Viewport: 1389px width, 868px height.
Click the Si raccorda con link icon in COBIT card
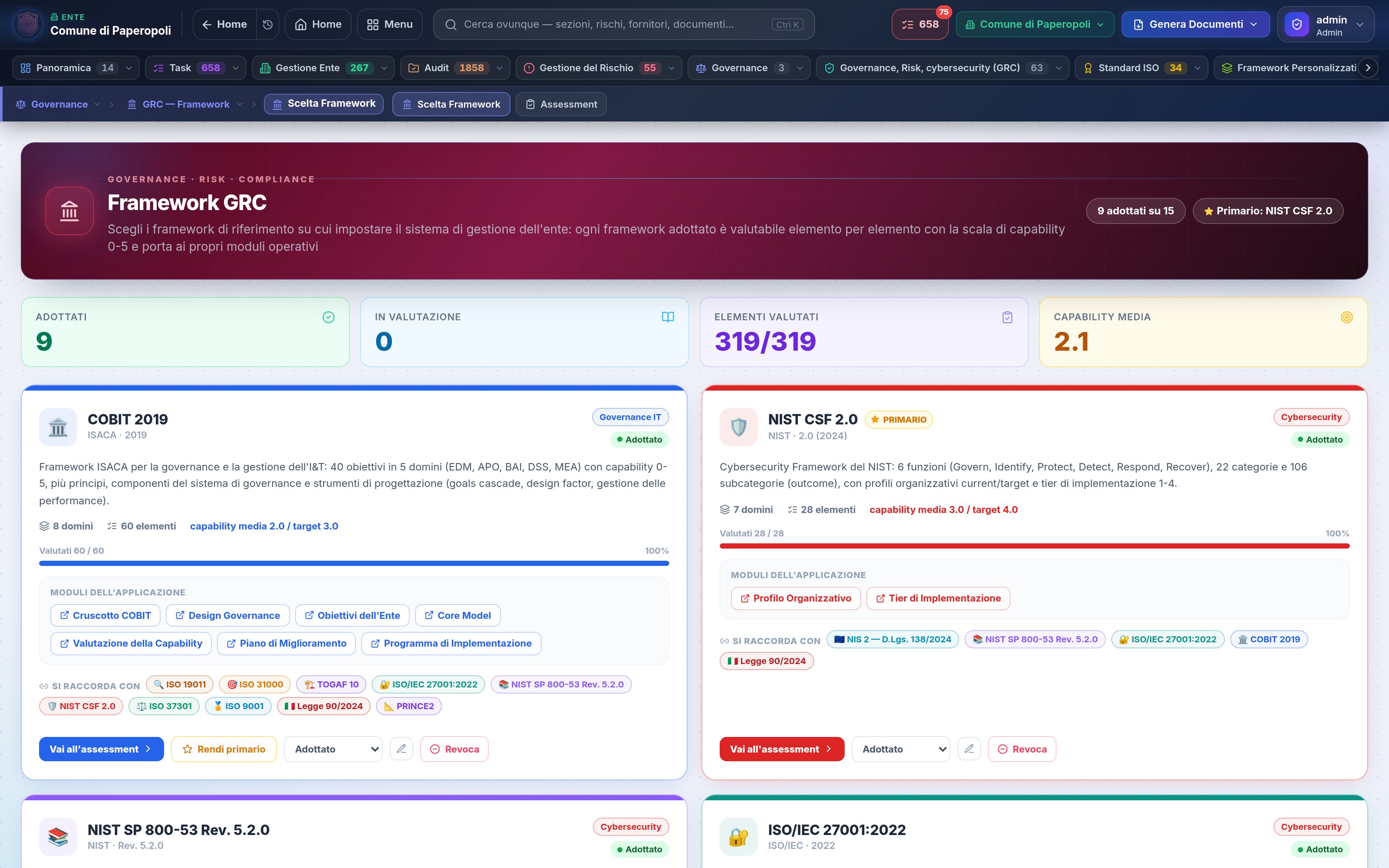(43, 686)
